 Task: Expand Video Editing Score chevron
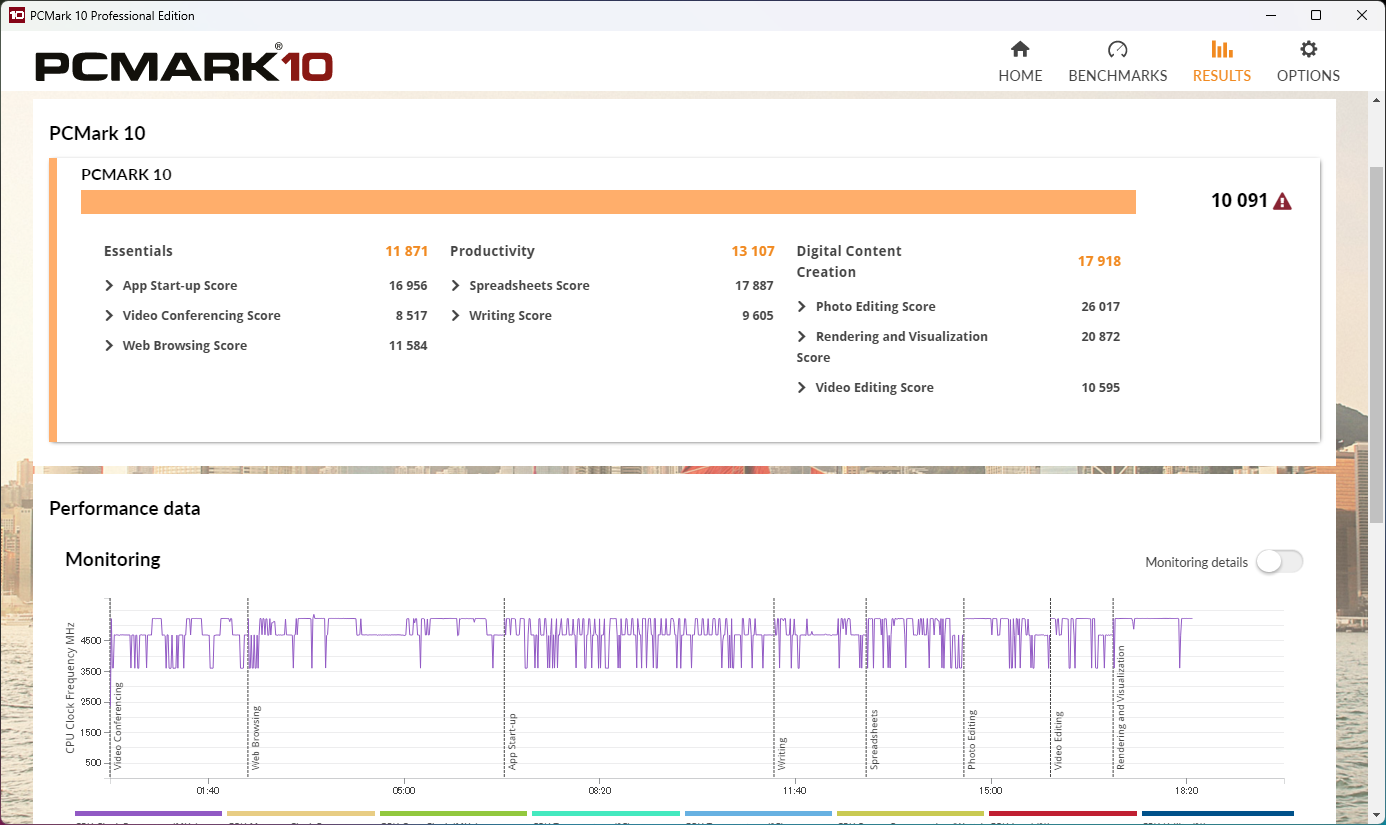pos(802,388)
